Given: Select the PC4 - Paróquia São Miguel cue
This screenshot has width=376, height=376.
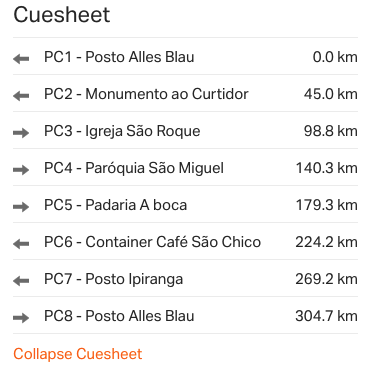Looking at the screenshot, I should coord(185,167).
